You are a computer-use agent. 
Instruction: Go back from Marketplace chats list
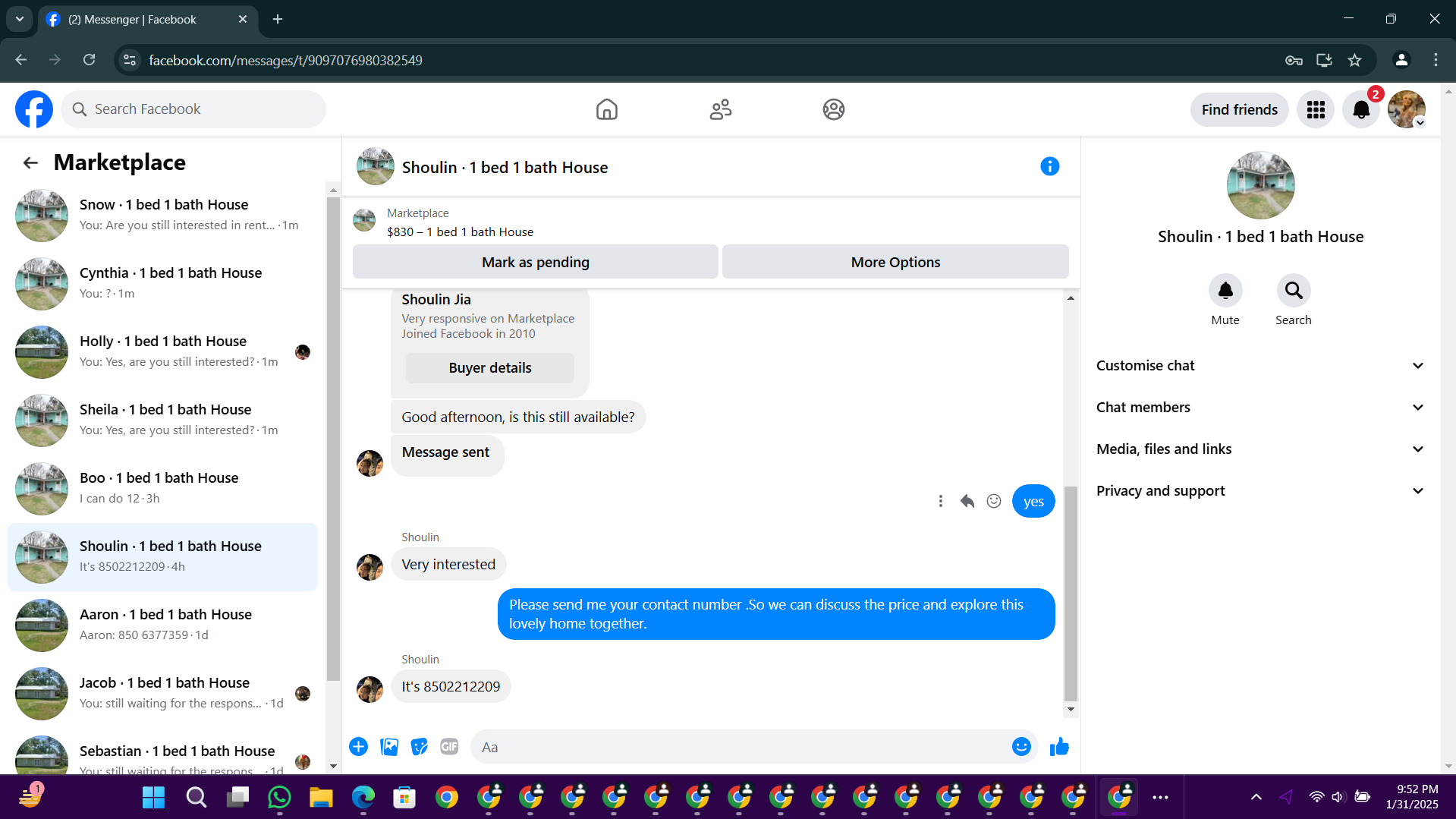coord(30,162)
